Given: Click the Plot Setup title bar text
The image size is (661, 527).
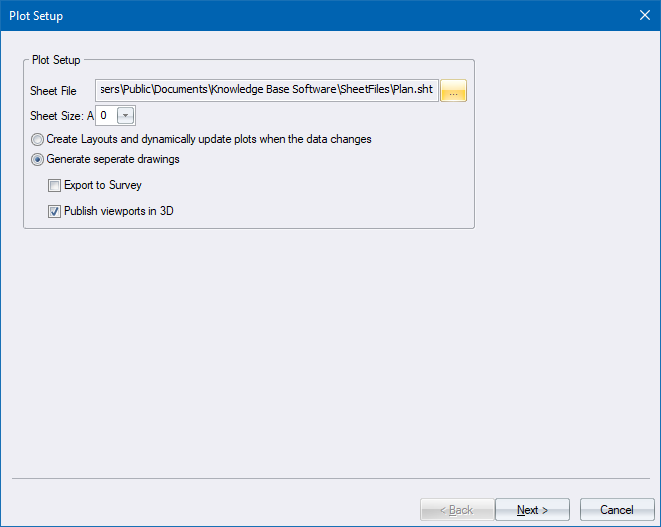Looking at the screenshot, I should tap(37, 15).
